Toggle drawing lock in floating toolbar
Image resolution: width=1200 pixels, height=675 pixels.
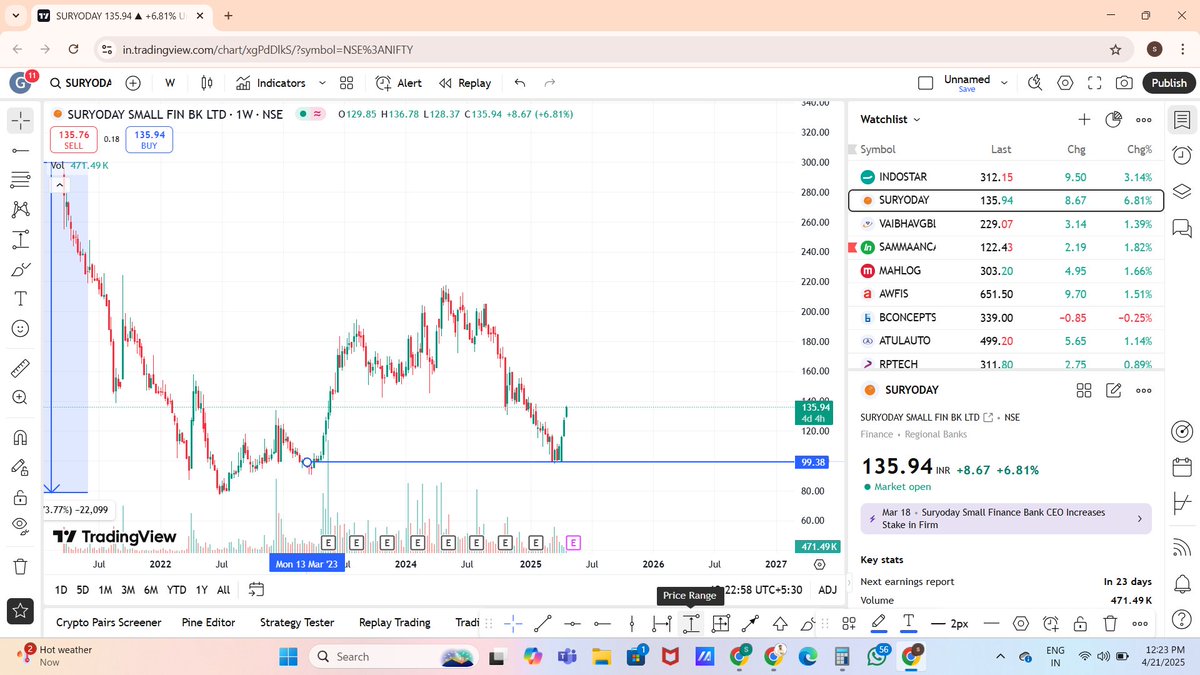coord(1080,623)
